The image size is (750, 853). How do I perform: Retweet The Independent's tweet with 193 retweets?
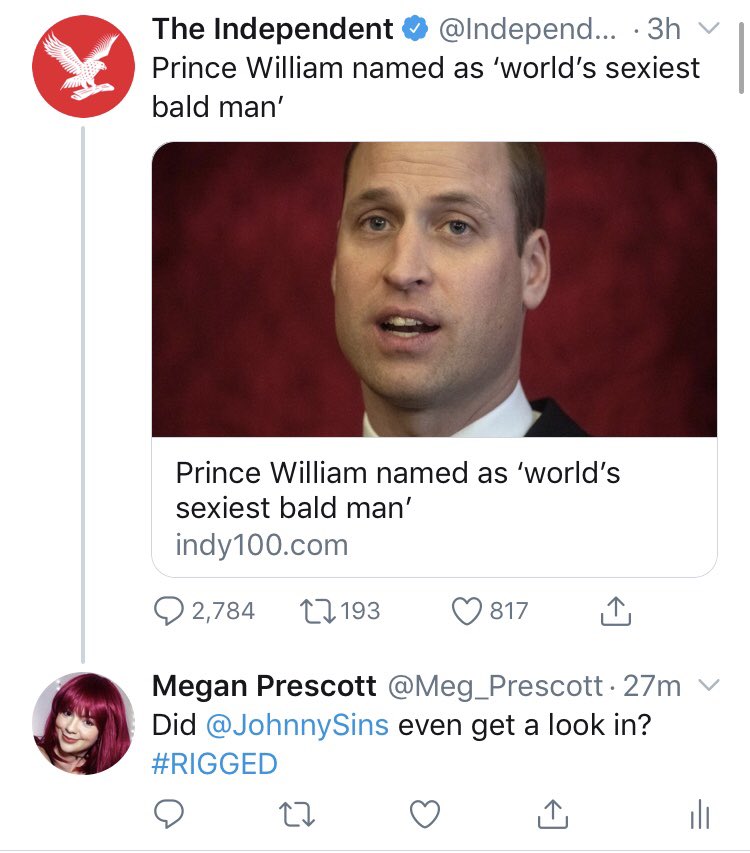tap(318, 611)
